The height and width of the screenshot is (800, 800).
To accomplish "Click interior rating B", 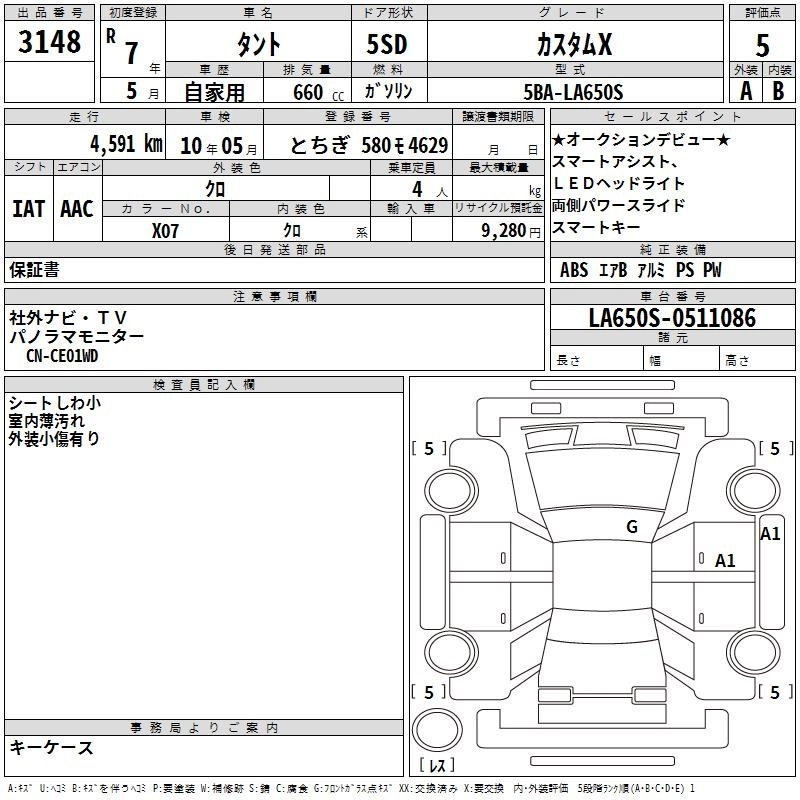I will tap(779, 91).
